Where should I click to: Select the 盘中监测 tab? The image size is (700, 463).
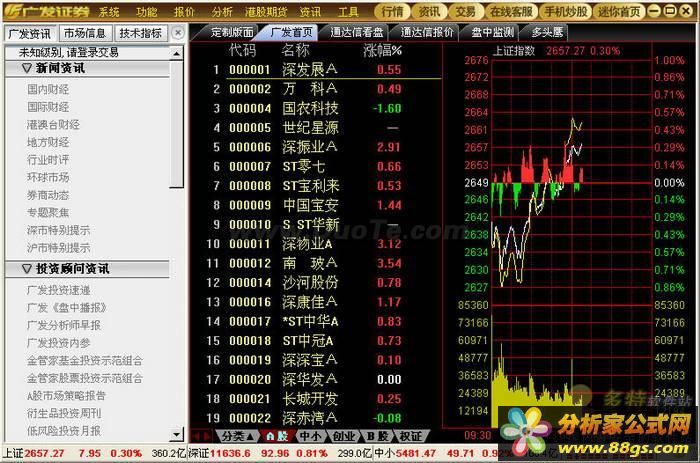pyautogui.click(x=492, y=32)
